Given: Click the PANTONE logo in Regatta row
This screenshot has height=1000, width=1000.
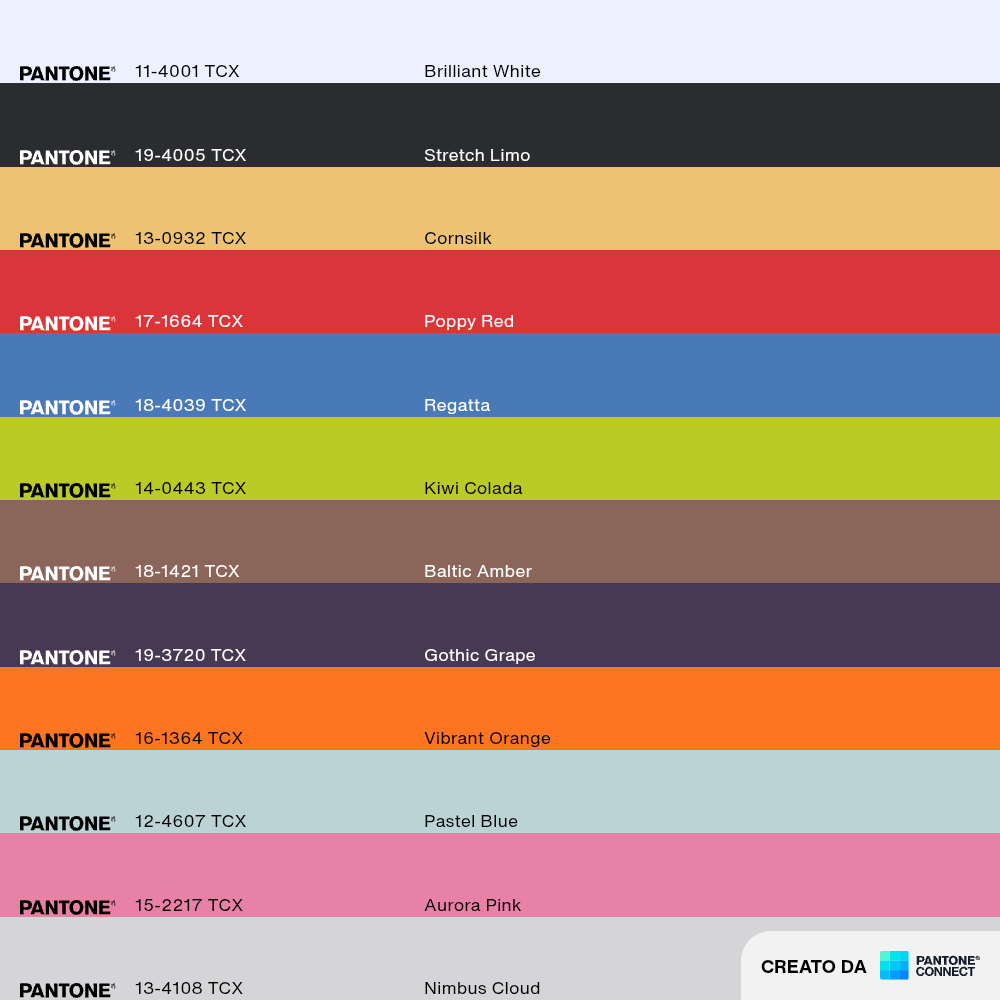Looking at the screenshot, I should pos(67,408).
